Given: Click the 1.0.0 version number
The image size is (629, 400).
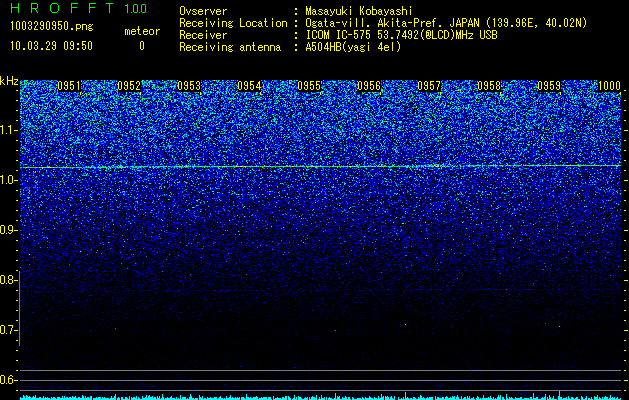Looking at the screenshot, I should click(x=136, y=8).
